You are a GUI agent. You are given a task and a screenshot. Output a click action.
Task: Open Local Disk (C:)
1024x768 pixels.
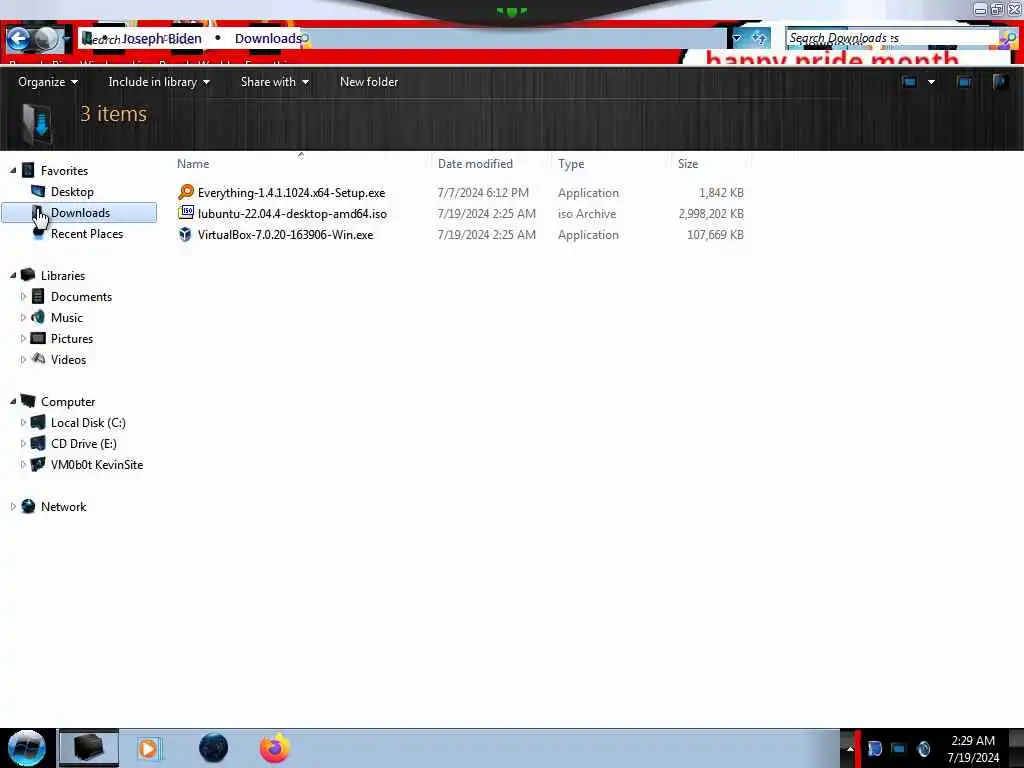click(x=88, y=423)
